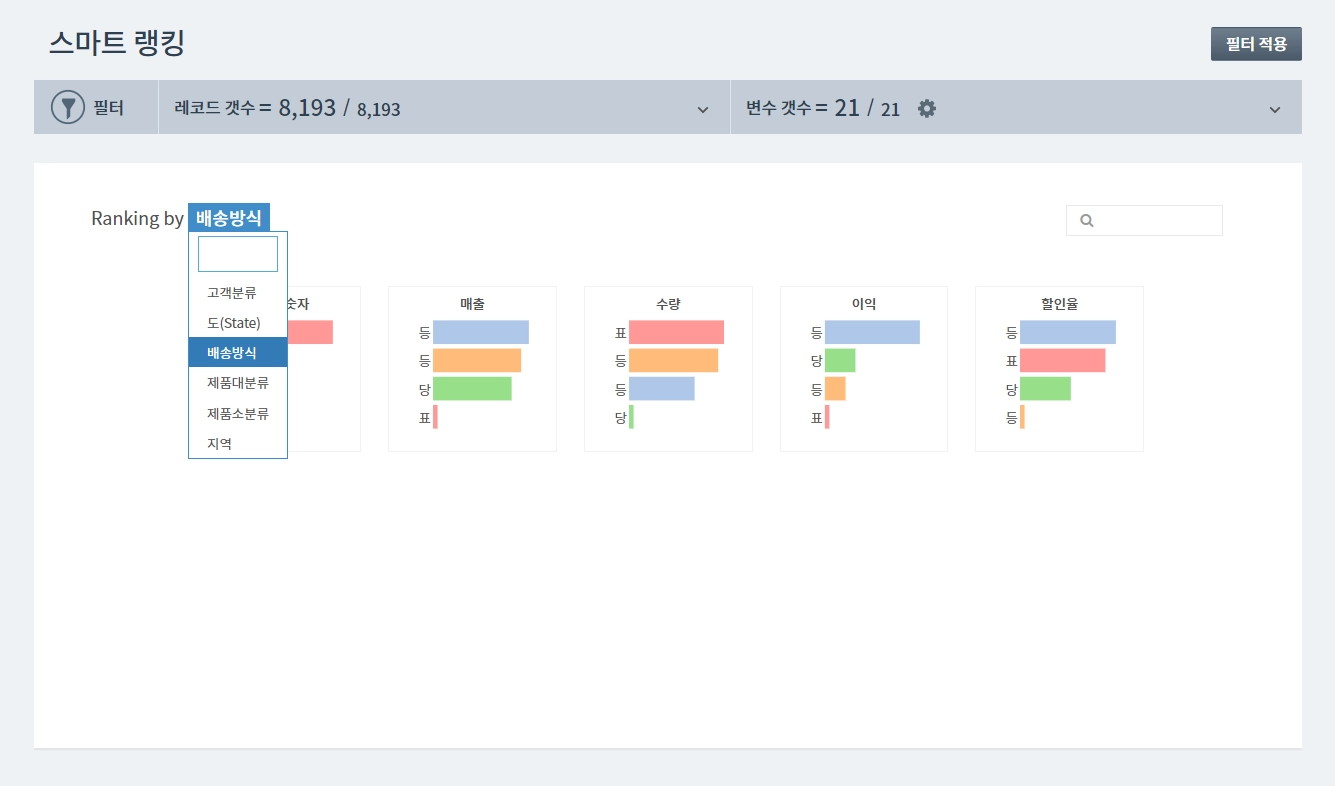Click the magnifier icon in search box
The width and height of the screenshot is (1335, 786).
[1087, 221]
